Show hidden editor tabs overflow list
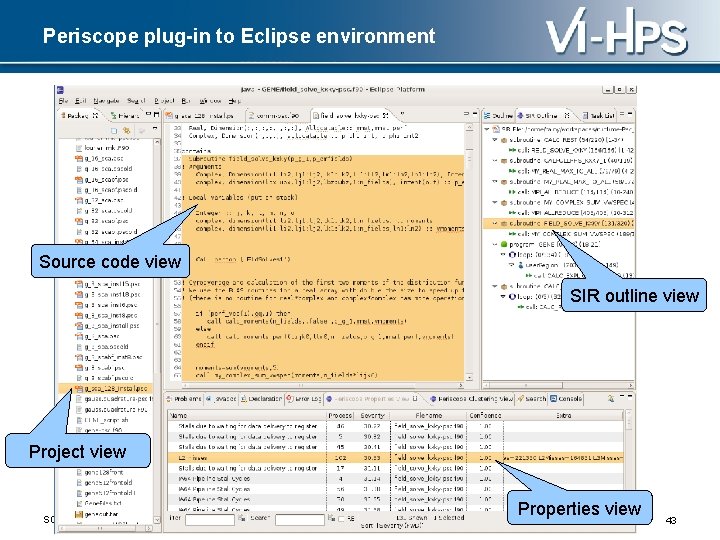 [402, 113]
